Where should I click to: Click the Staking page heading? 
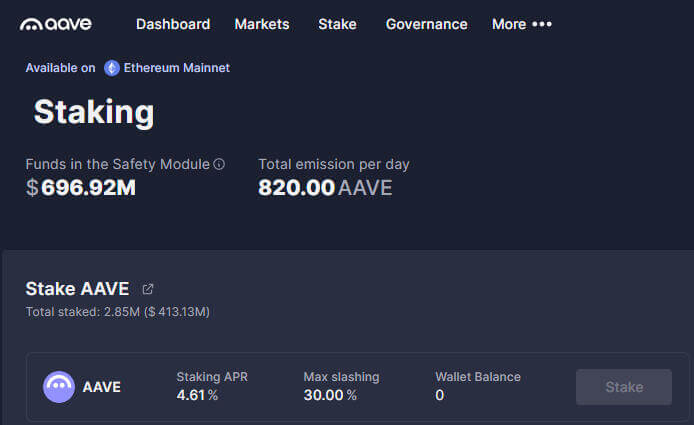point(94,111)
